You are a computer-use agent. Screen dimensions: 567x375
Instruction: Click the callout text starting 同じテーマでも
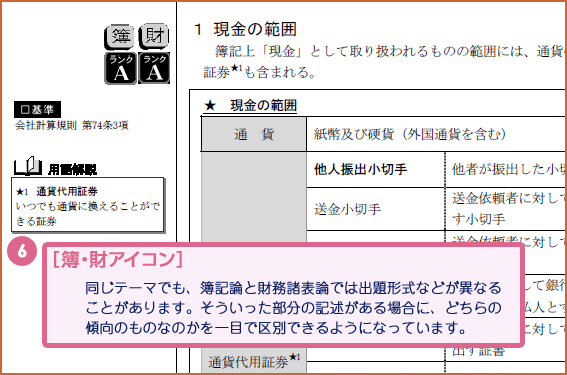(x=293, y=308)
